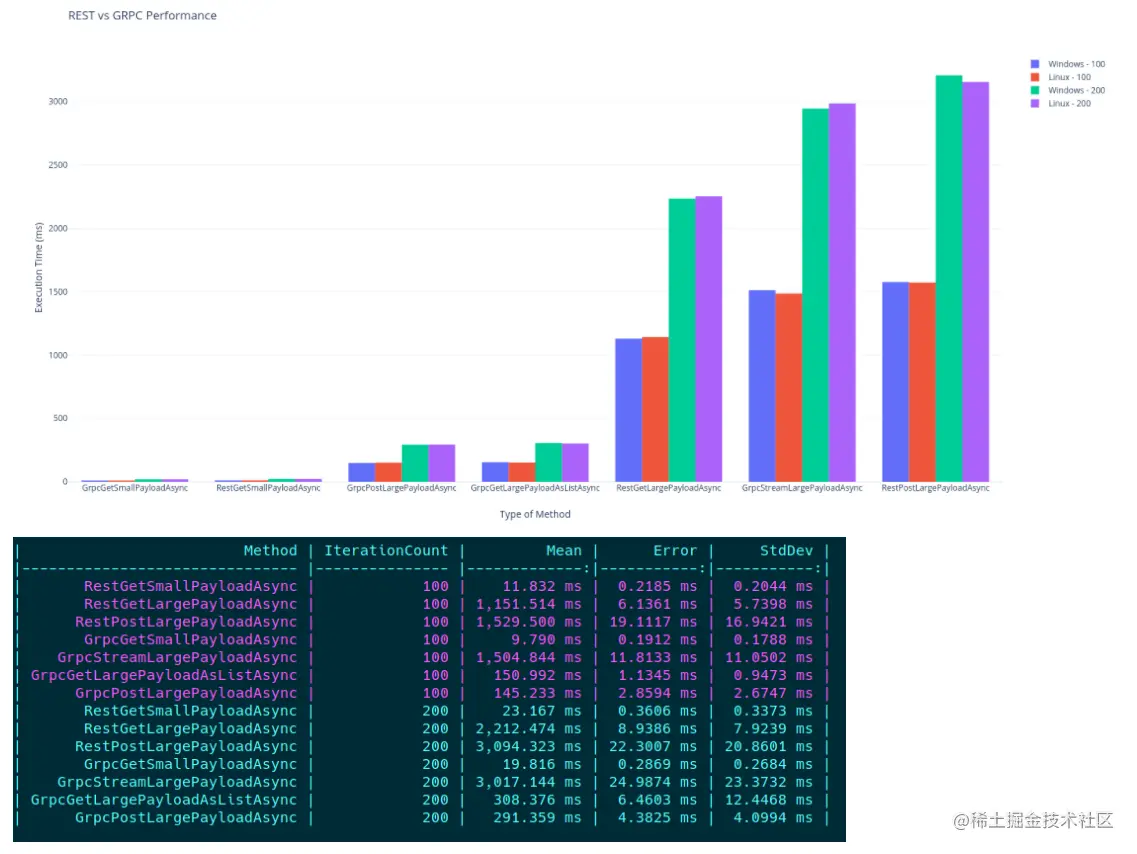Click the Windows - 100 blue legend swatch
This screenshot has height=854, width=1137.
tap(1035, 64)
